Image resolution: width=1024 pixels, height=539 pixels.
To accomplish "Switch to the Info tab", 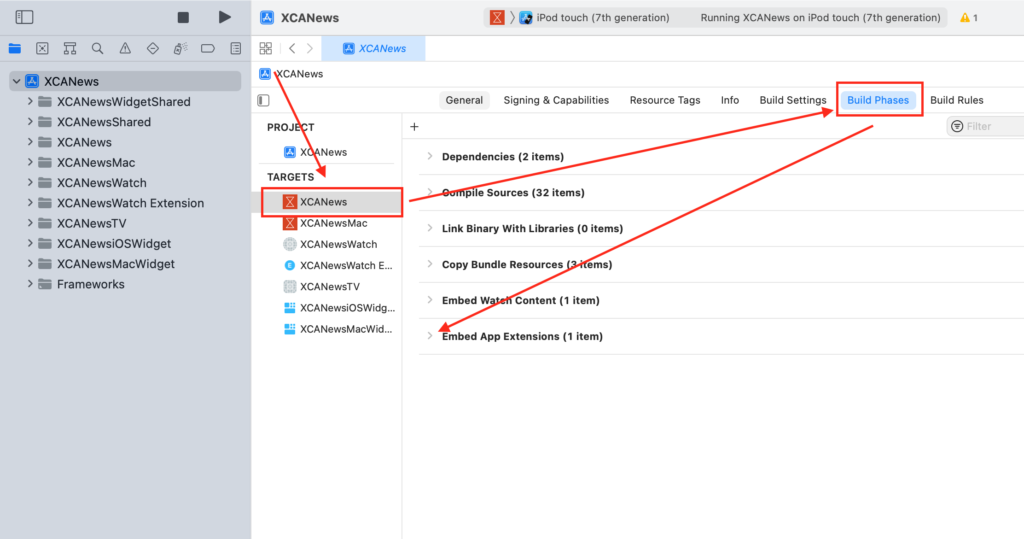I will (729, 100).
